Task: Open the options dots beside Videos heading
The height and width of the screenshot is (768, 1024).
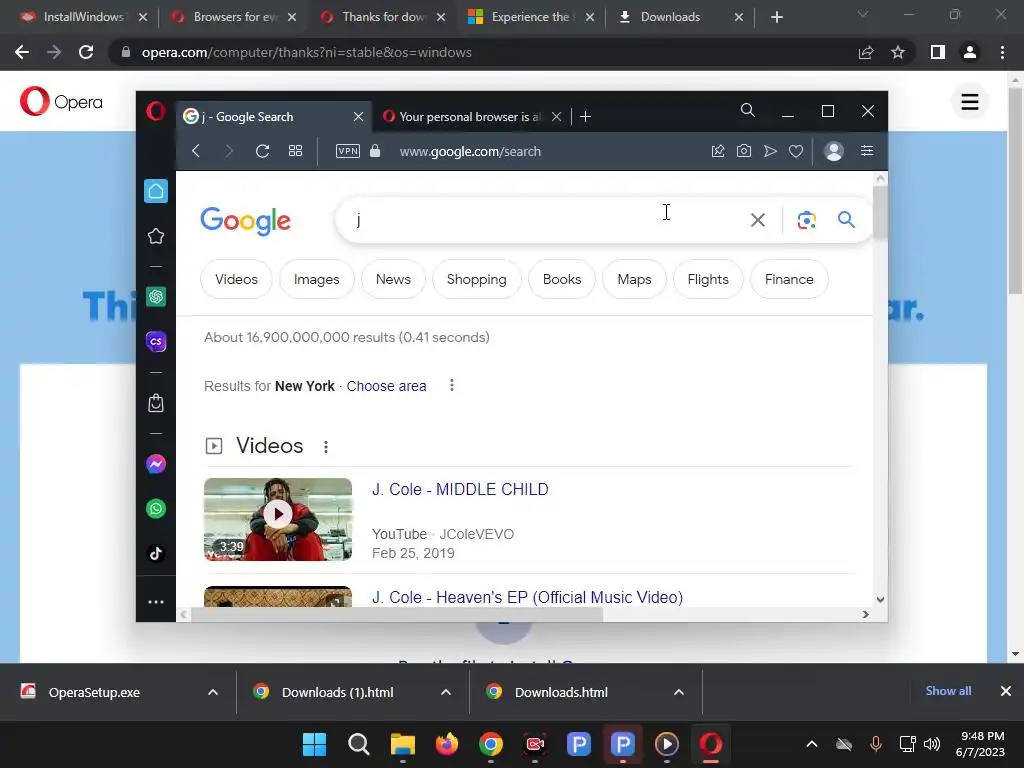Action: [x=326, y=447]
